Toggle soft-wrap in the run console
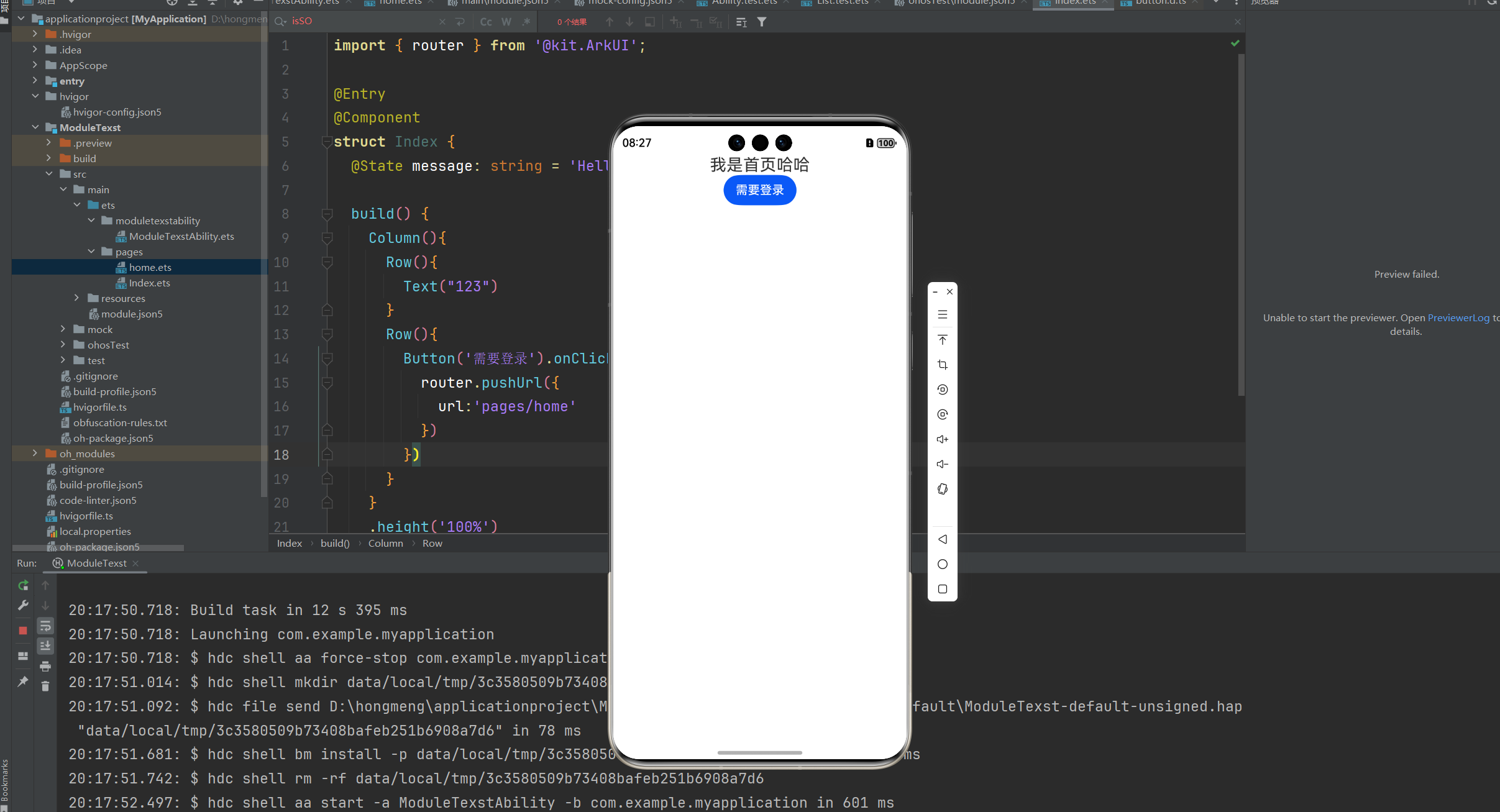 pos(45,626)
